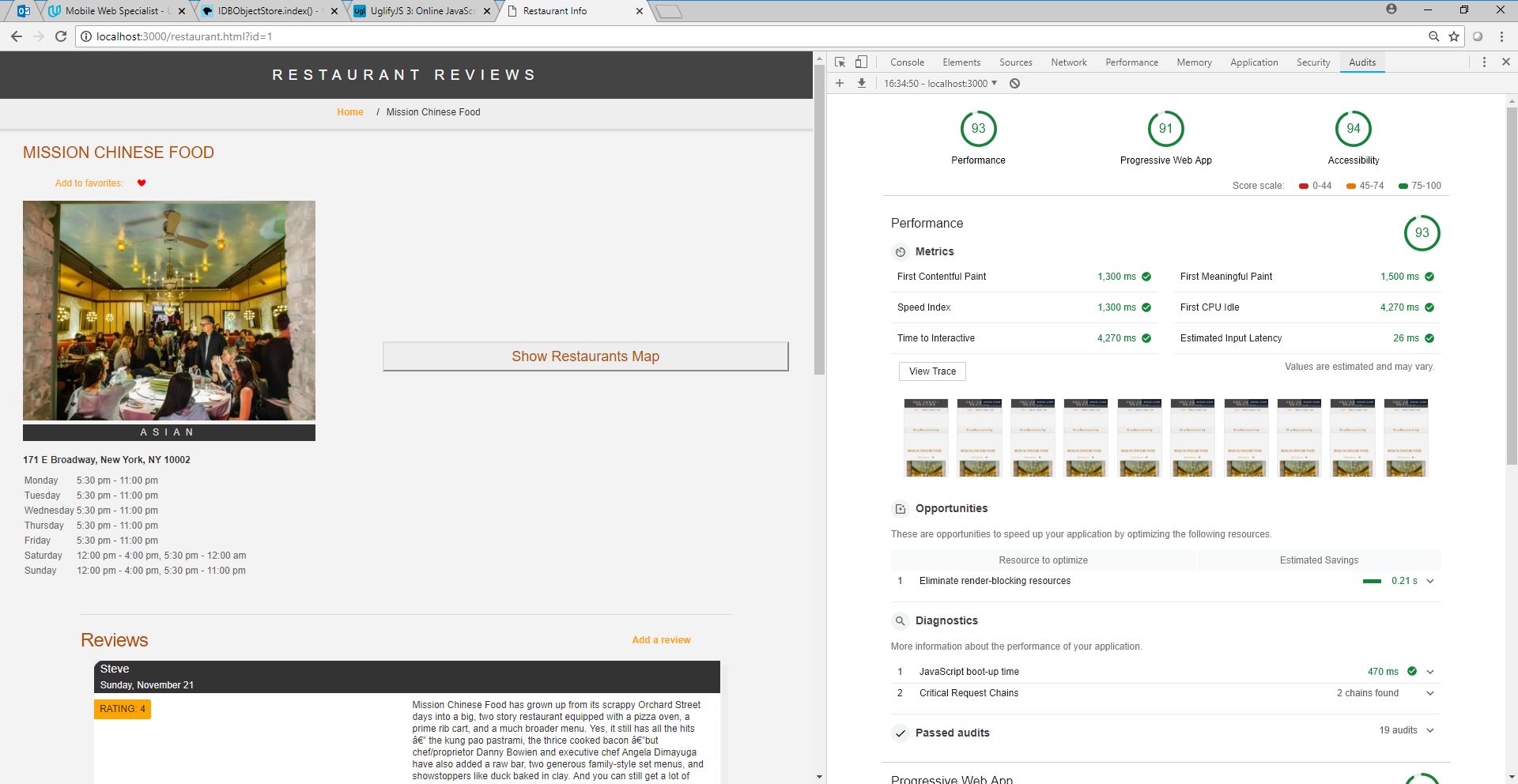Click the plus icon to perform new audit
This screenshot has height=784, width=1518.
pyautogui.click(x=840, y=83)
